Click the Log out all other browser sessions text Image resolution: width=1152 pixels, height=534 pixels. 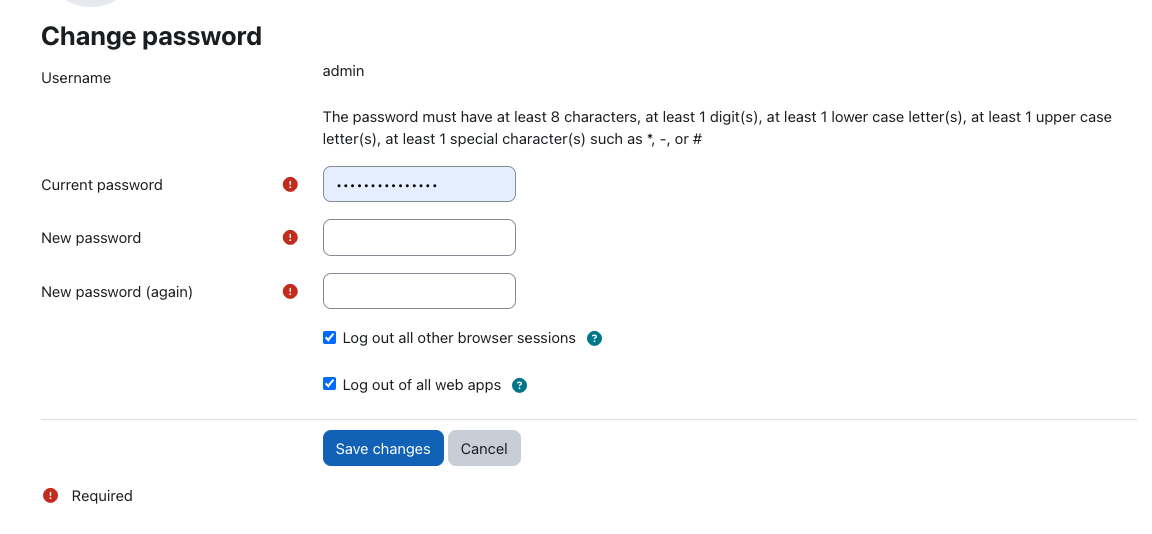click(459, 338)
